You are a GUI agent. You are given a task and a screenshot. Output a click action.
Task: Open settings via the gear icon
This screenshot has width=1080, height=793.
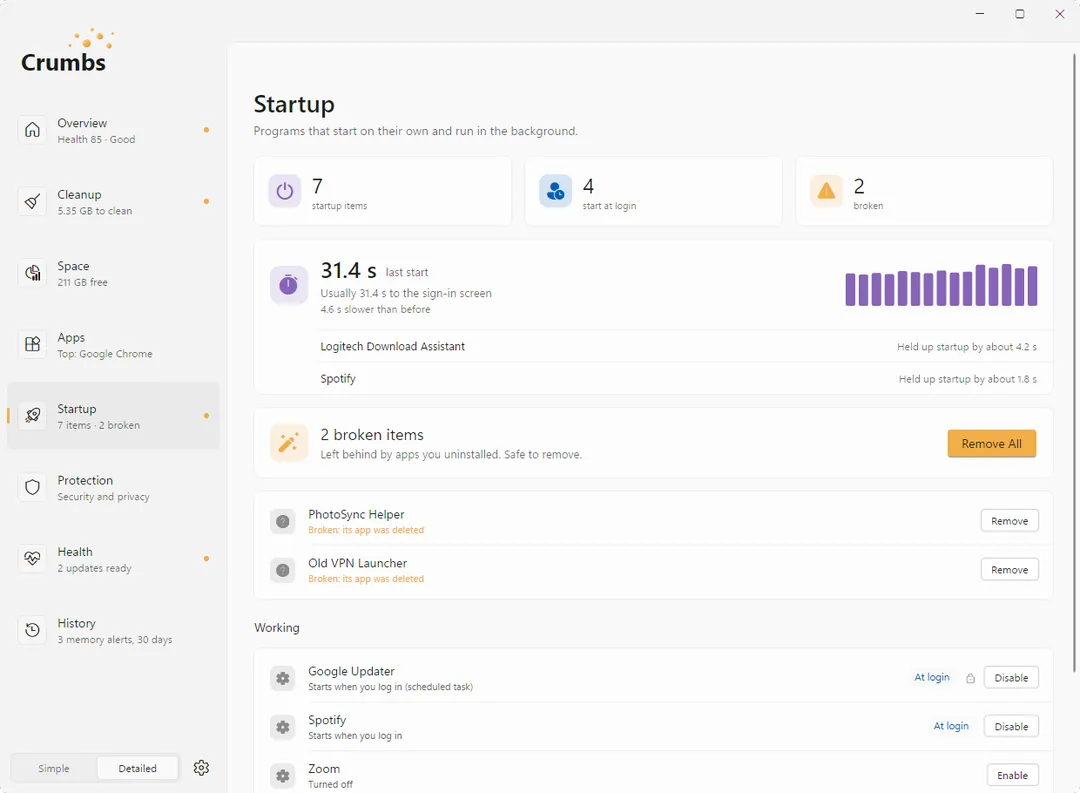pyautogui.click(x=201, y=768)
